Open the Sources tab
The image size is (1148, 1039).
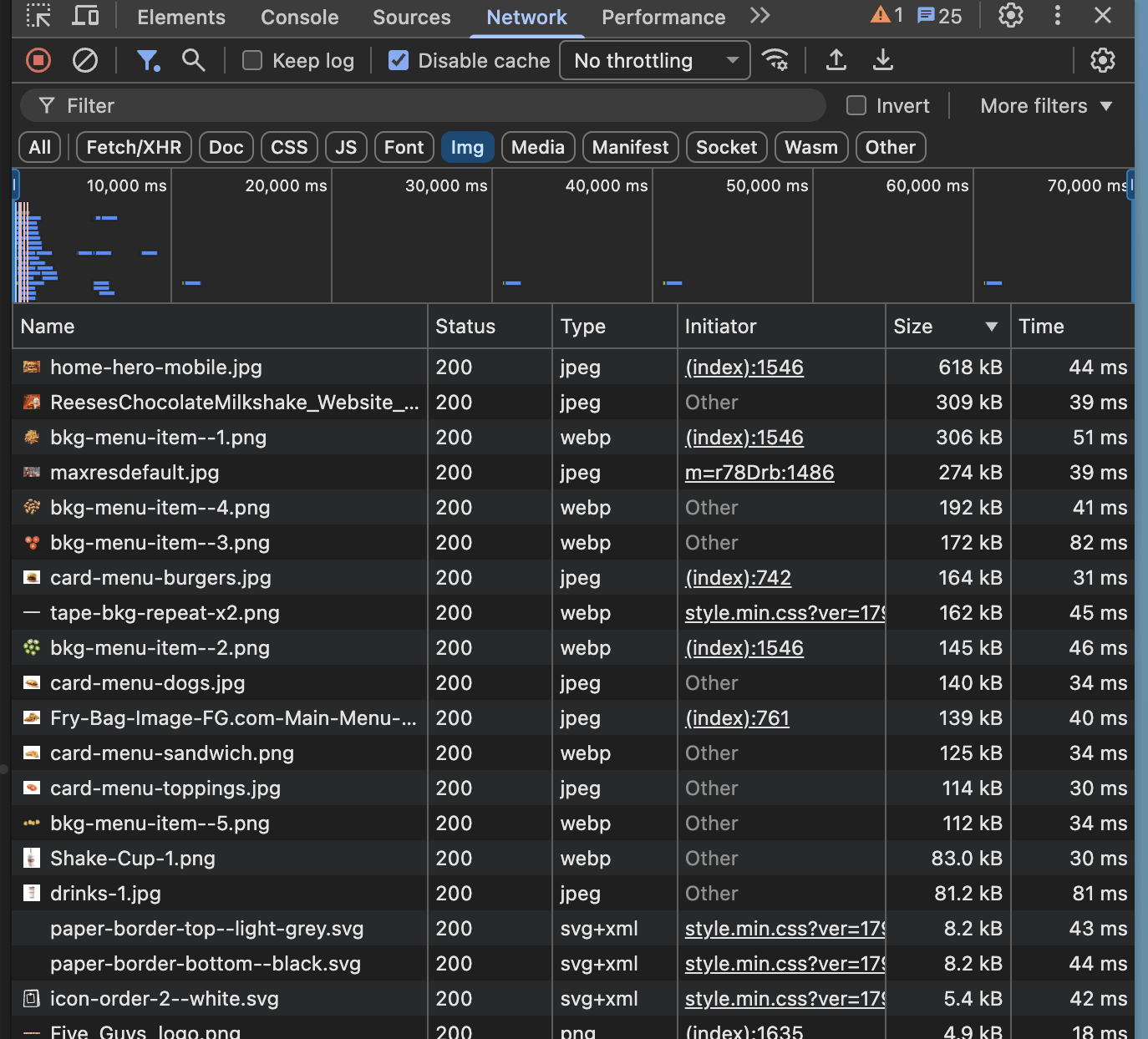click(x=412, y=17)
